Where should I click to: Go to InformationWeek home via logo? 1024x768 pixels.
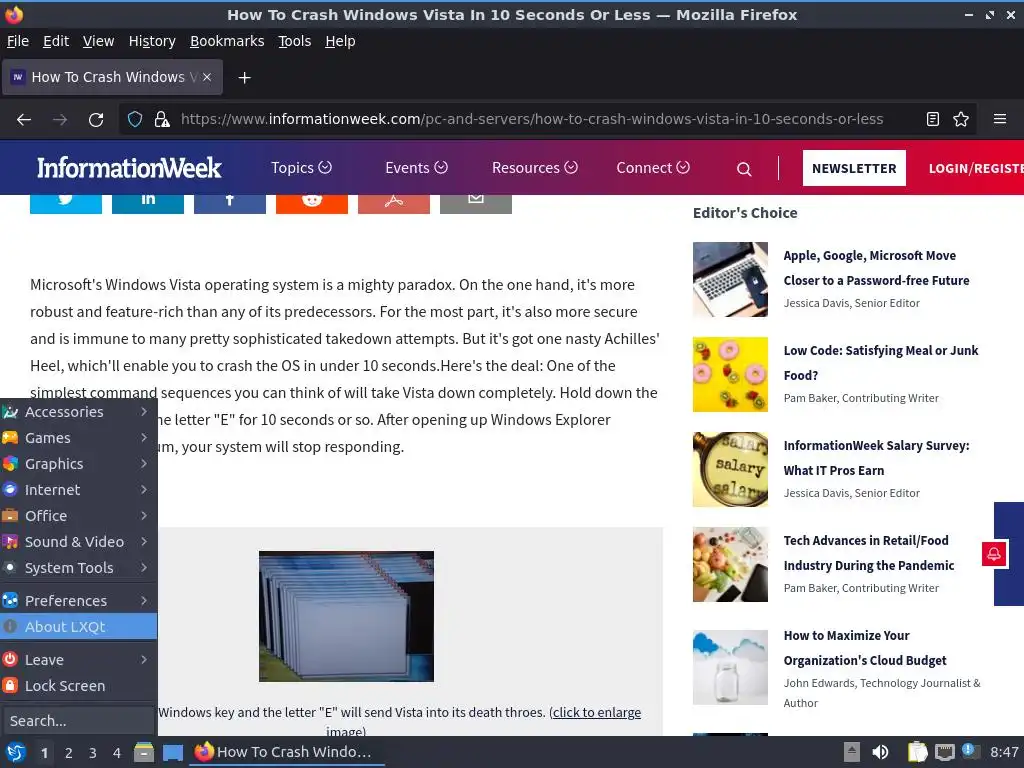coord(129,168)
